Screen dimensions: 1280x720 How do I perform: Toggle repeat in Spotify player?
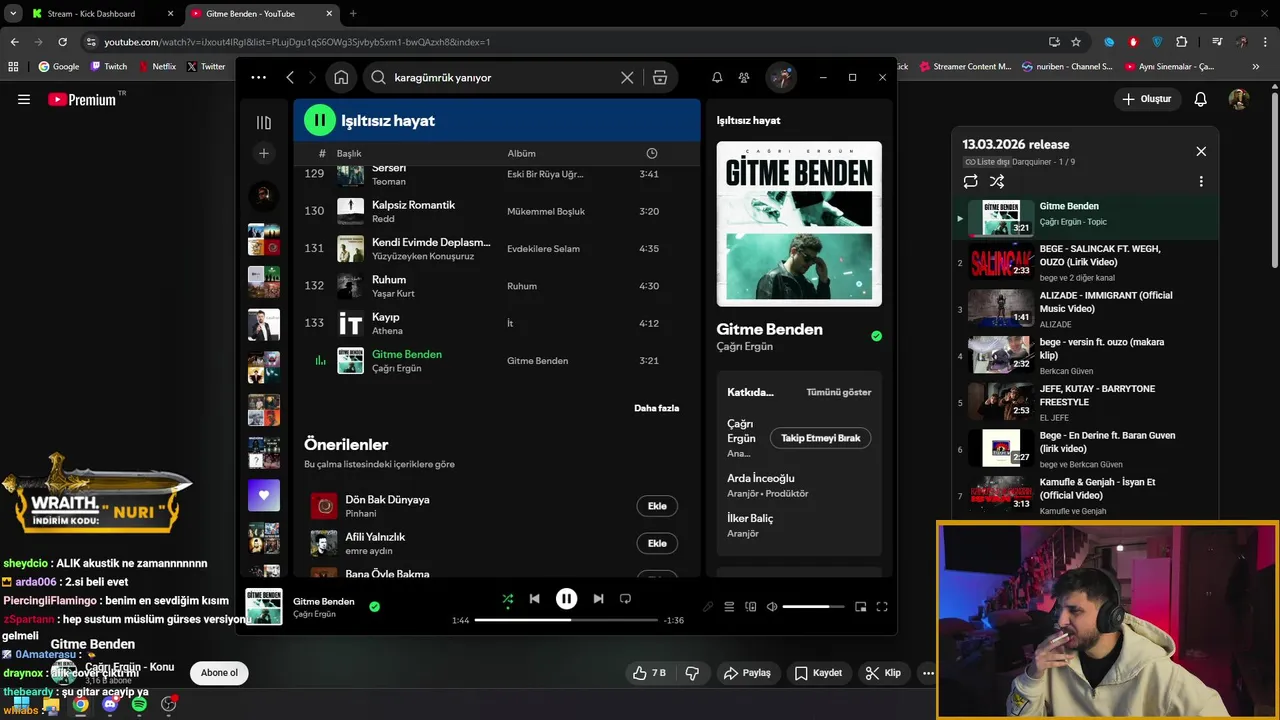pos(625,599)
